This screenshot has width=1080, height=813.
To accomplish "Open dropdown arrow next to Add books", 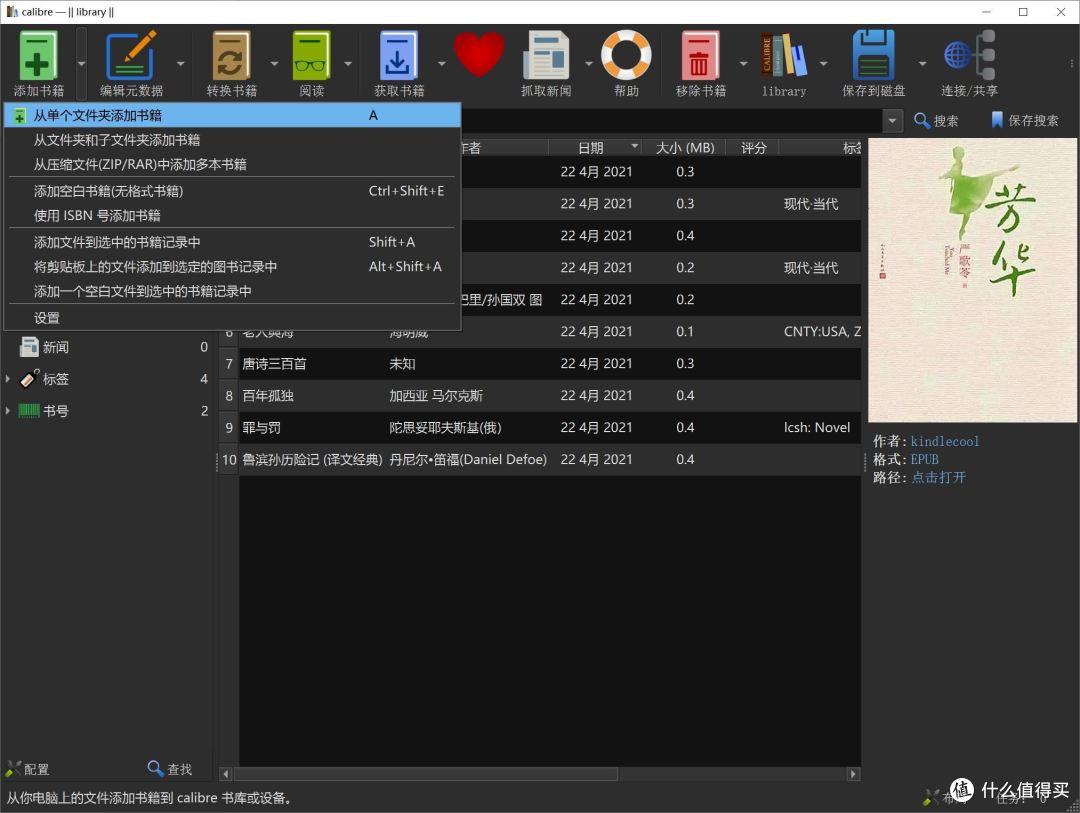I will click(x=81, y=63).
